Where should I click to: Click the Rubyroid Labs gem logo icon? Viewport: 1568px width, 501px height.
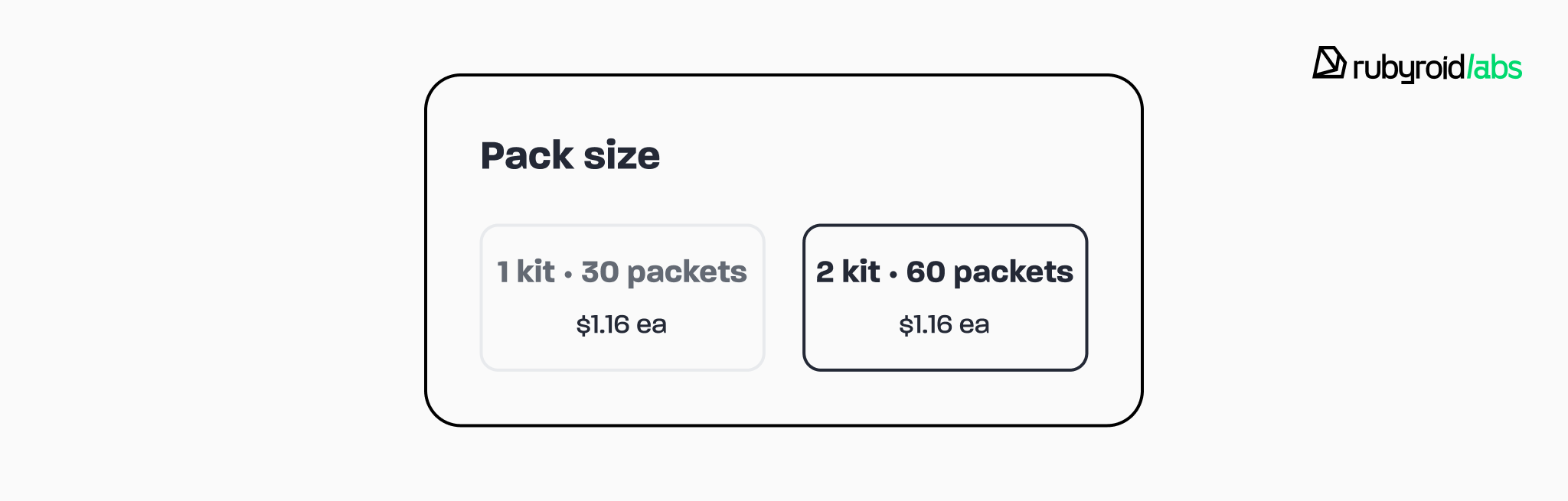click(1329, 63)
